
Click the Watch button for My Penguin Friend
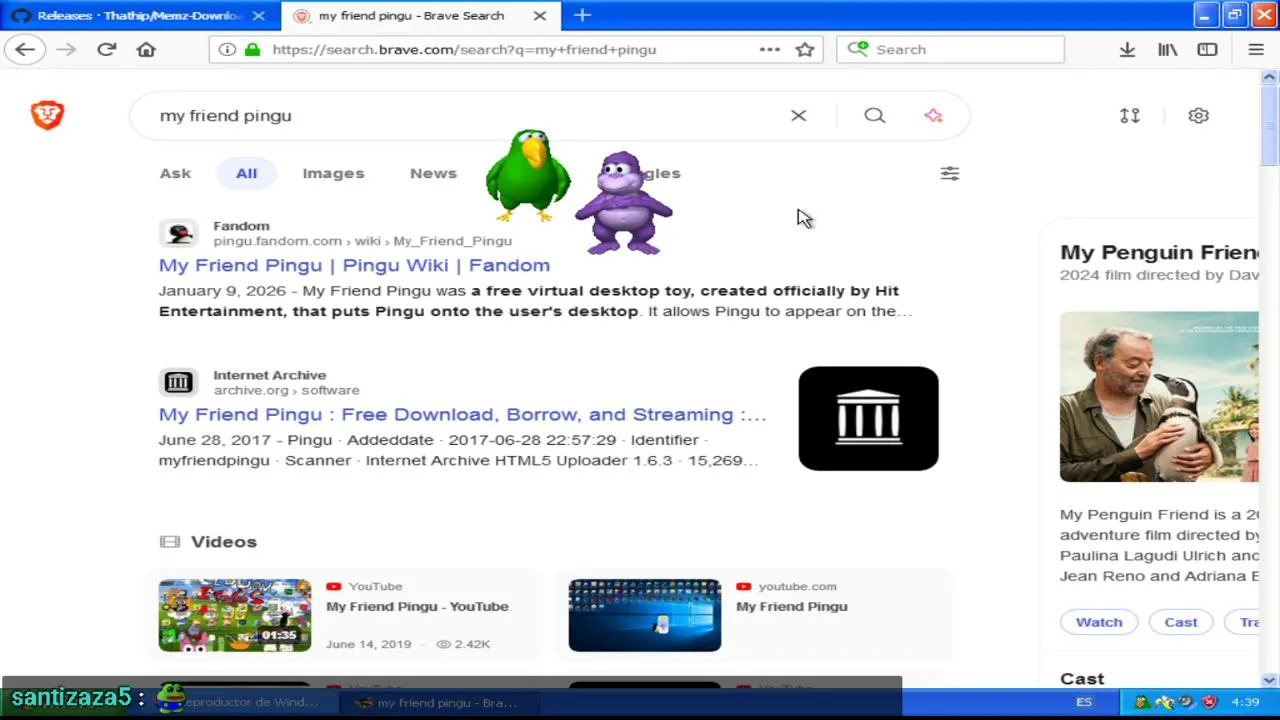tap(1099, 622)
